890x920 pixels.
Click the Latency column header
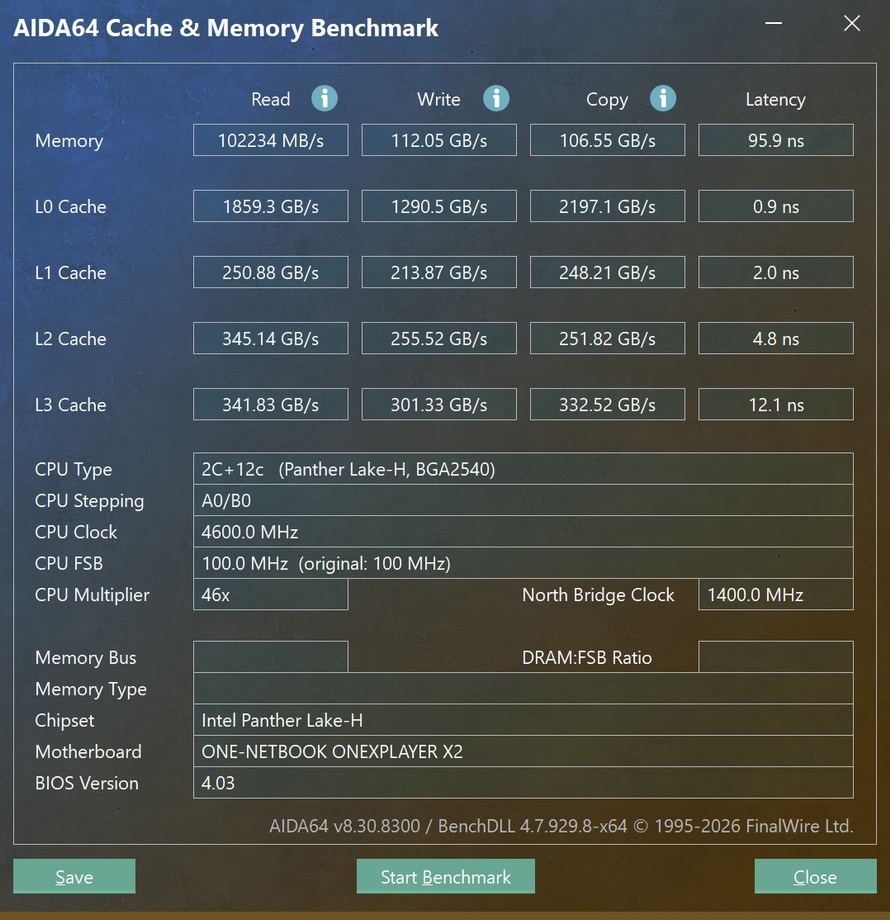tap(775, 99)
